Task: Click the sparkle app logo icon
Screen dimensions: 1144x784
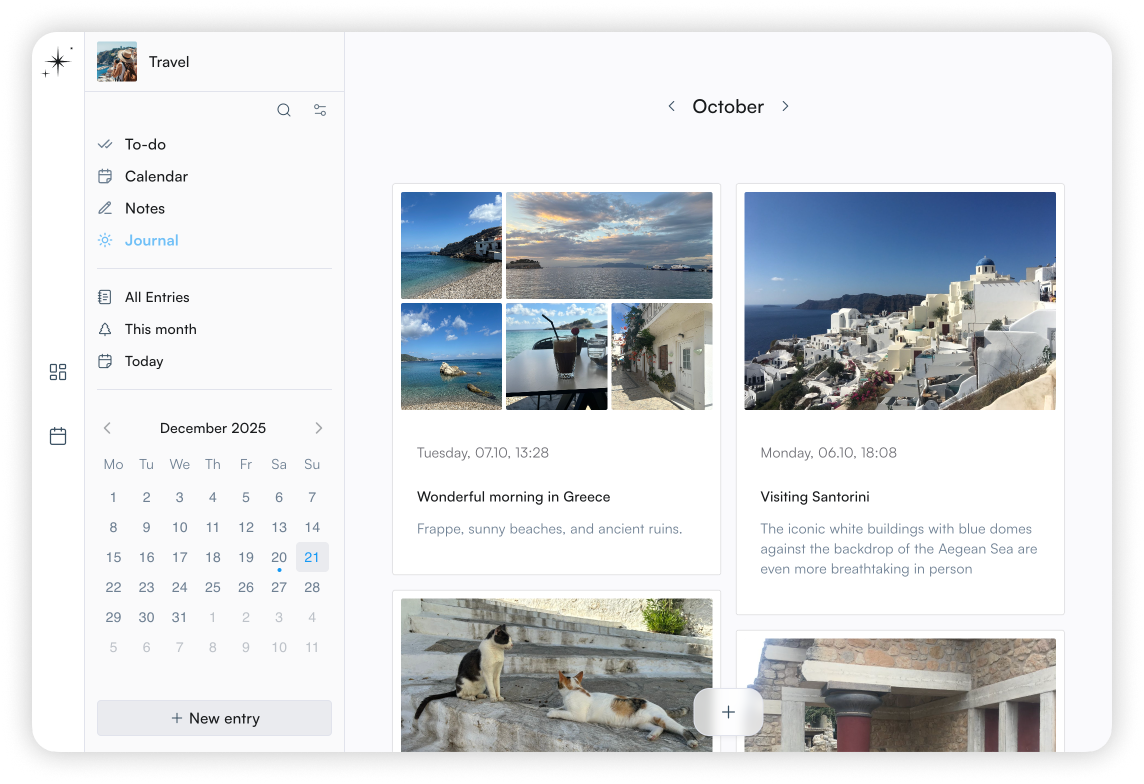Action: pos(58,62)
